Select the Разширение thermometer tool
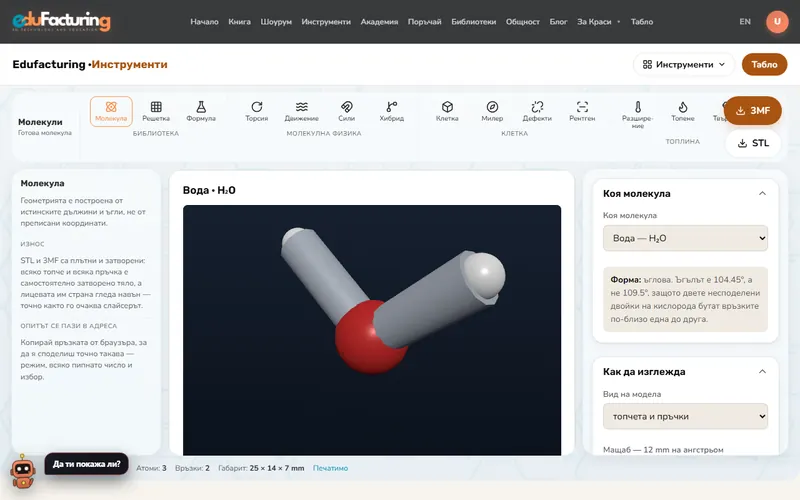This screenshot has height=500, width=800. click(x=638, y=115)
